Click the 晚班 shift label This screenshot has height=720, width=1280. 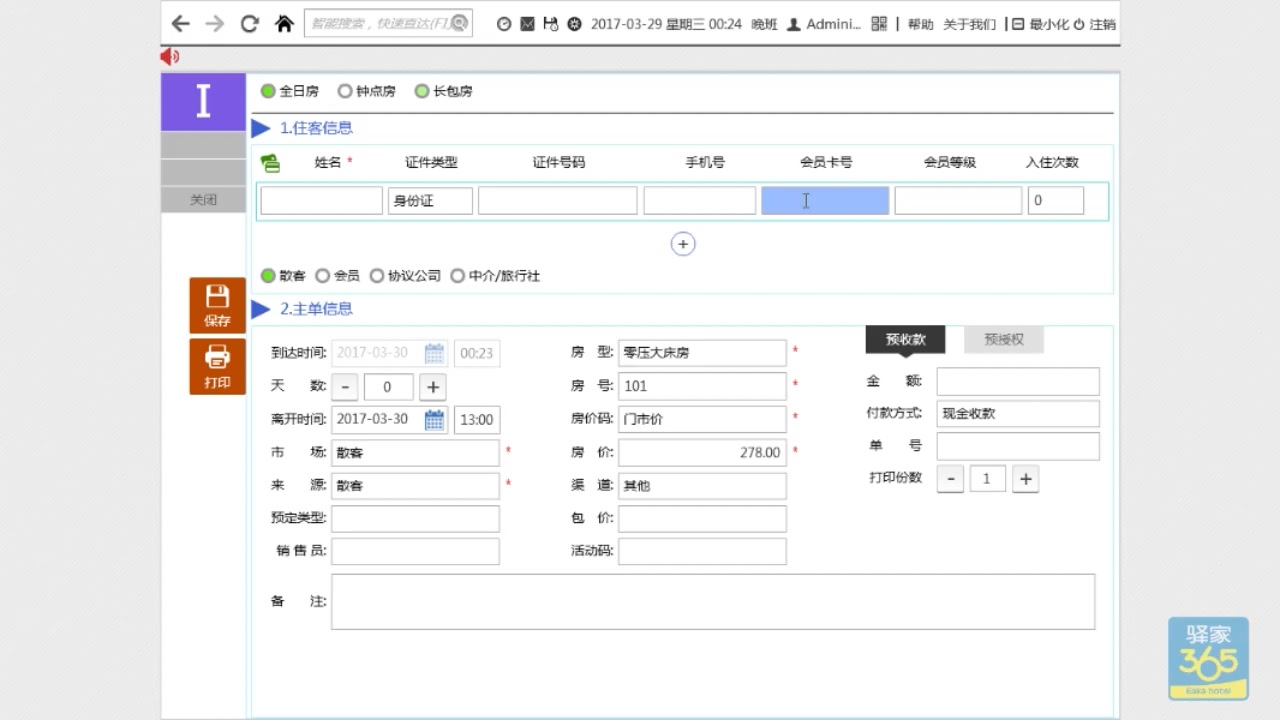[764, 24]
